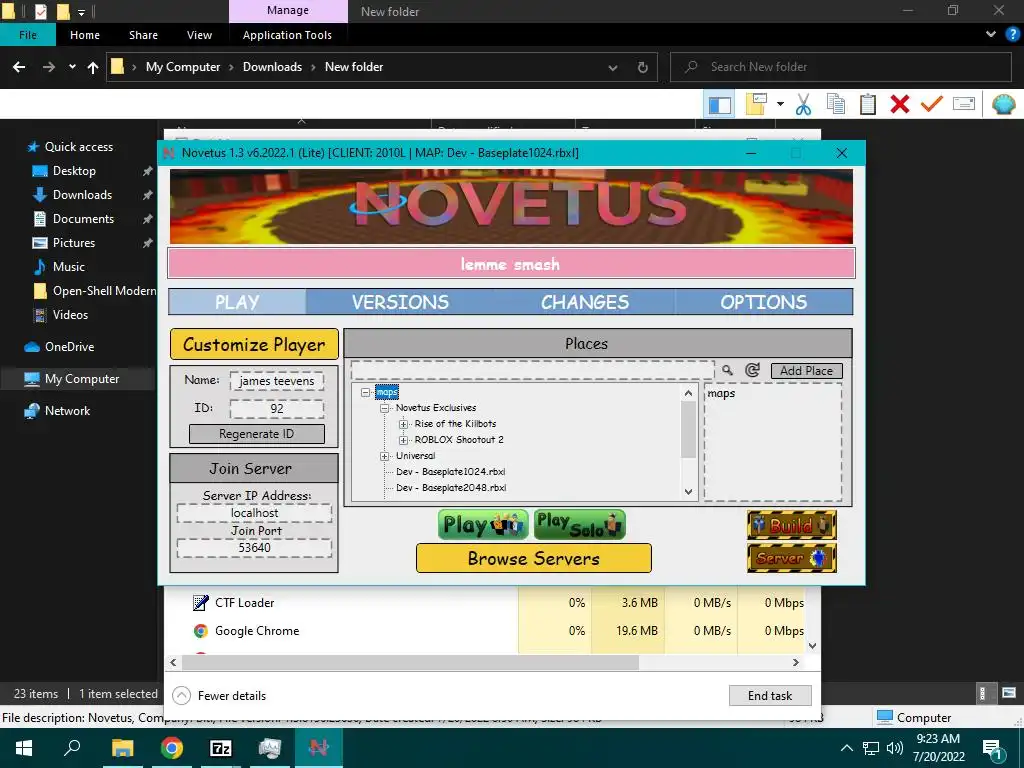Click the Novetus taskbar icon
Screen dimensions: 1024x768
coord(319,748)
